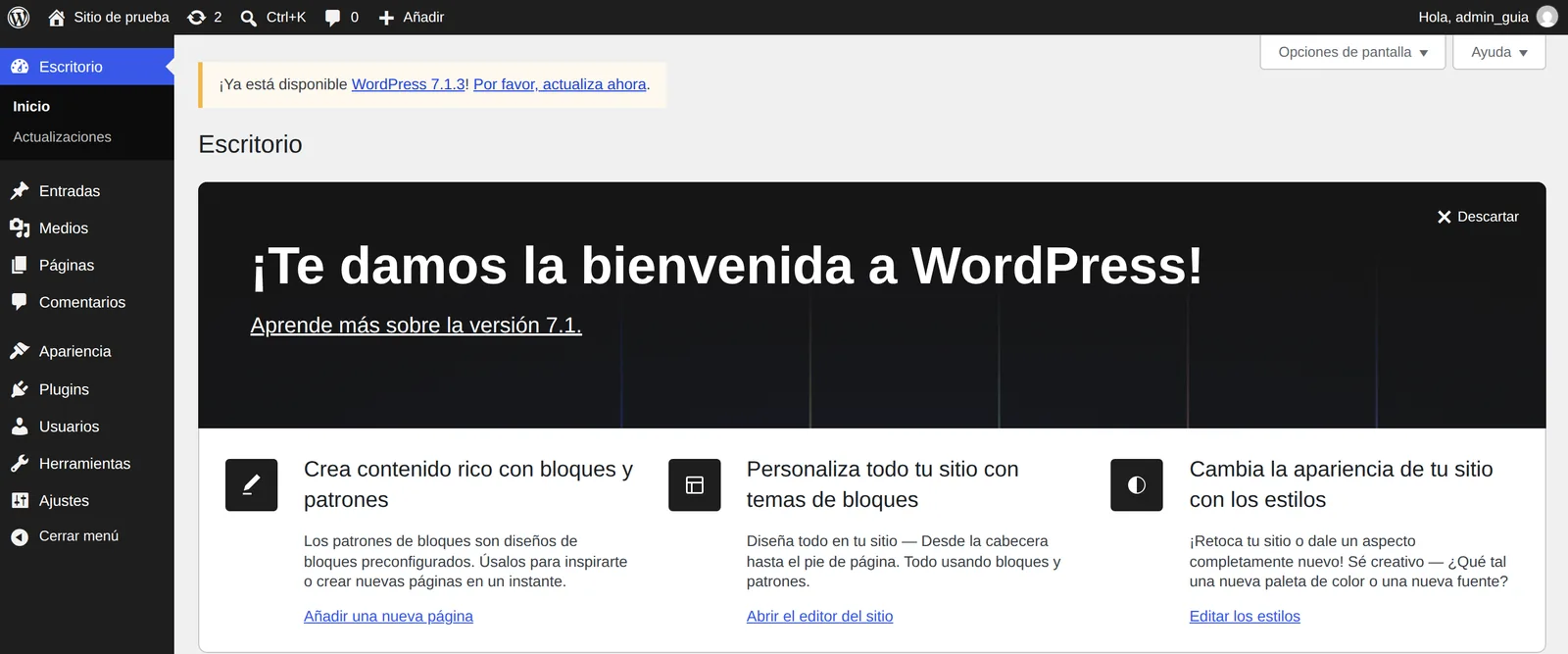
Task: Open the Apariencia menu label
Action: (75, 351)
